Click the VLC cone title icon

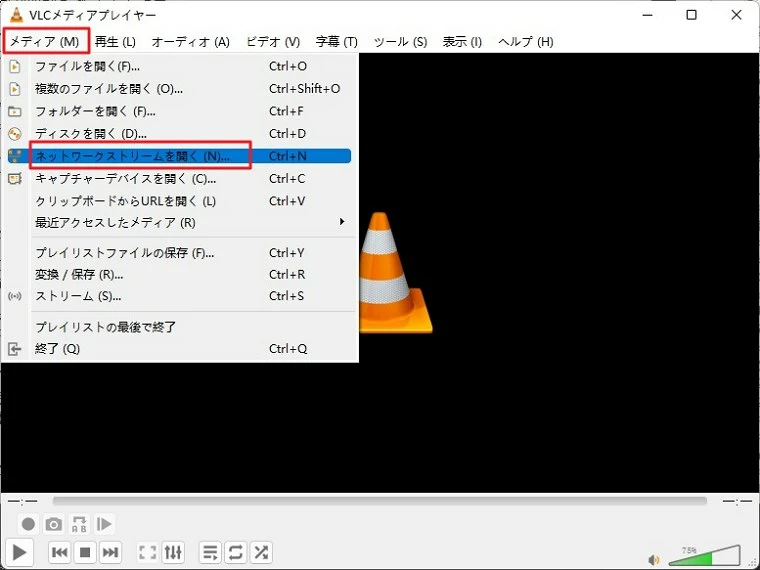point(16,15)
